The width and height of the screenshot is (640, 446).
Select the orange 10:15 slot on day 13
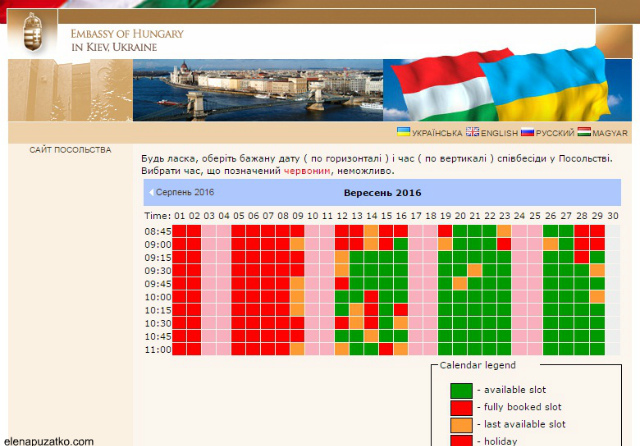coord(356,310)
